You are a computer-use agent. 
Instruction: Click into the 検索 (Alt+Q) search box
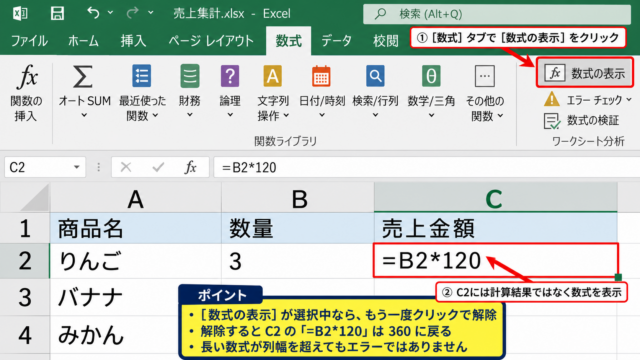point(497,14)
